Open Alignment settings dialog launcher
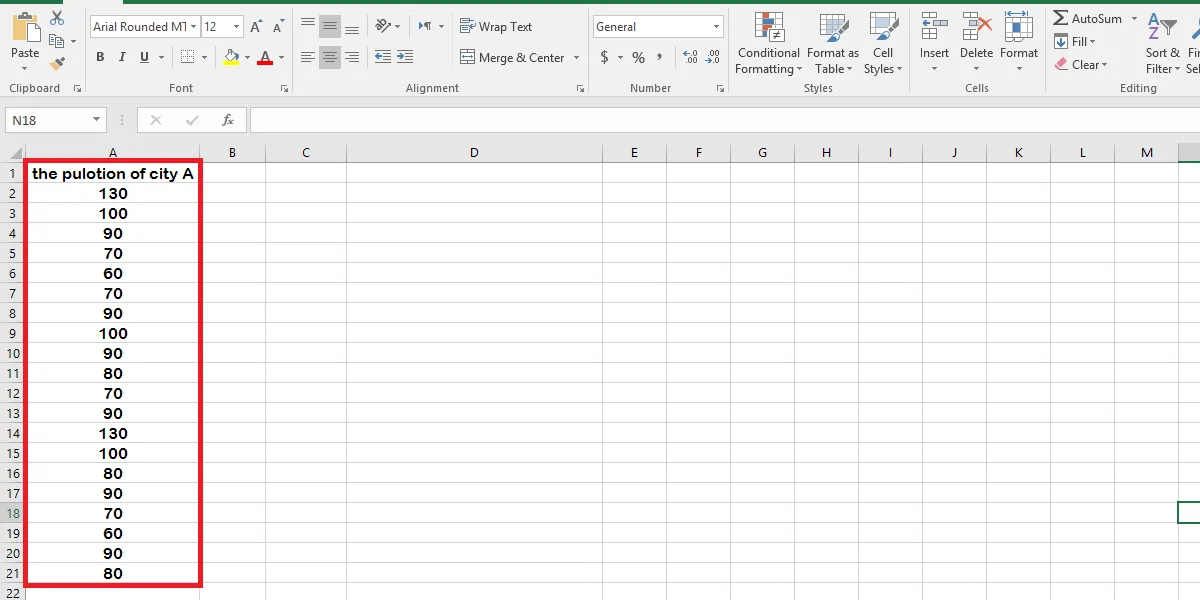The image size is (1200, 600). pos(581,89)
